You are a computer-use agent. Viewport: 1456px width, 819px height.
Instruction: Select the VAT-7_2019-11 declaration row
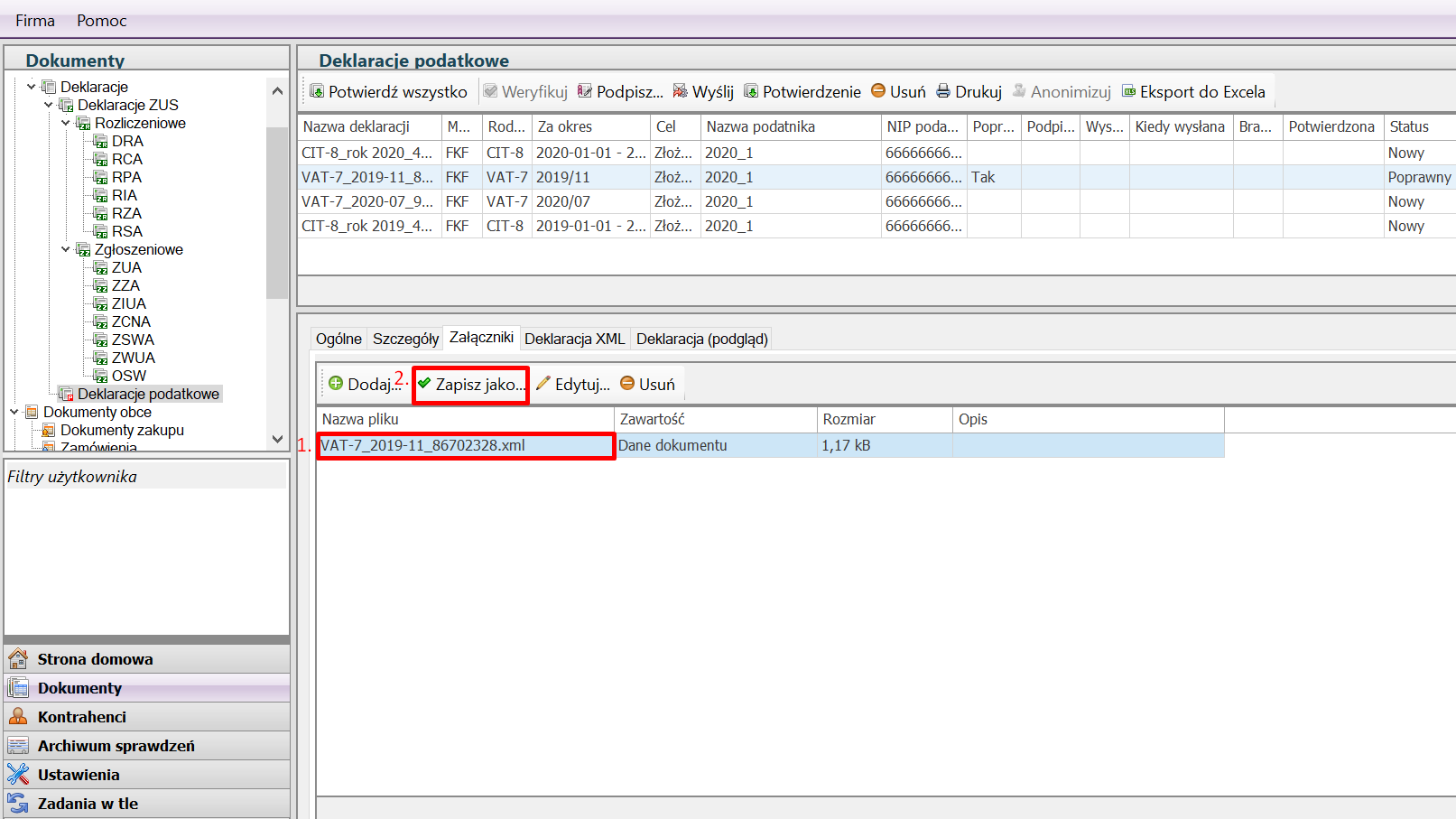876,177
